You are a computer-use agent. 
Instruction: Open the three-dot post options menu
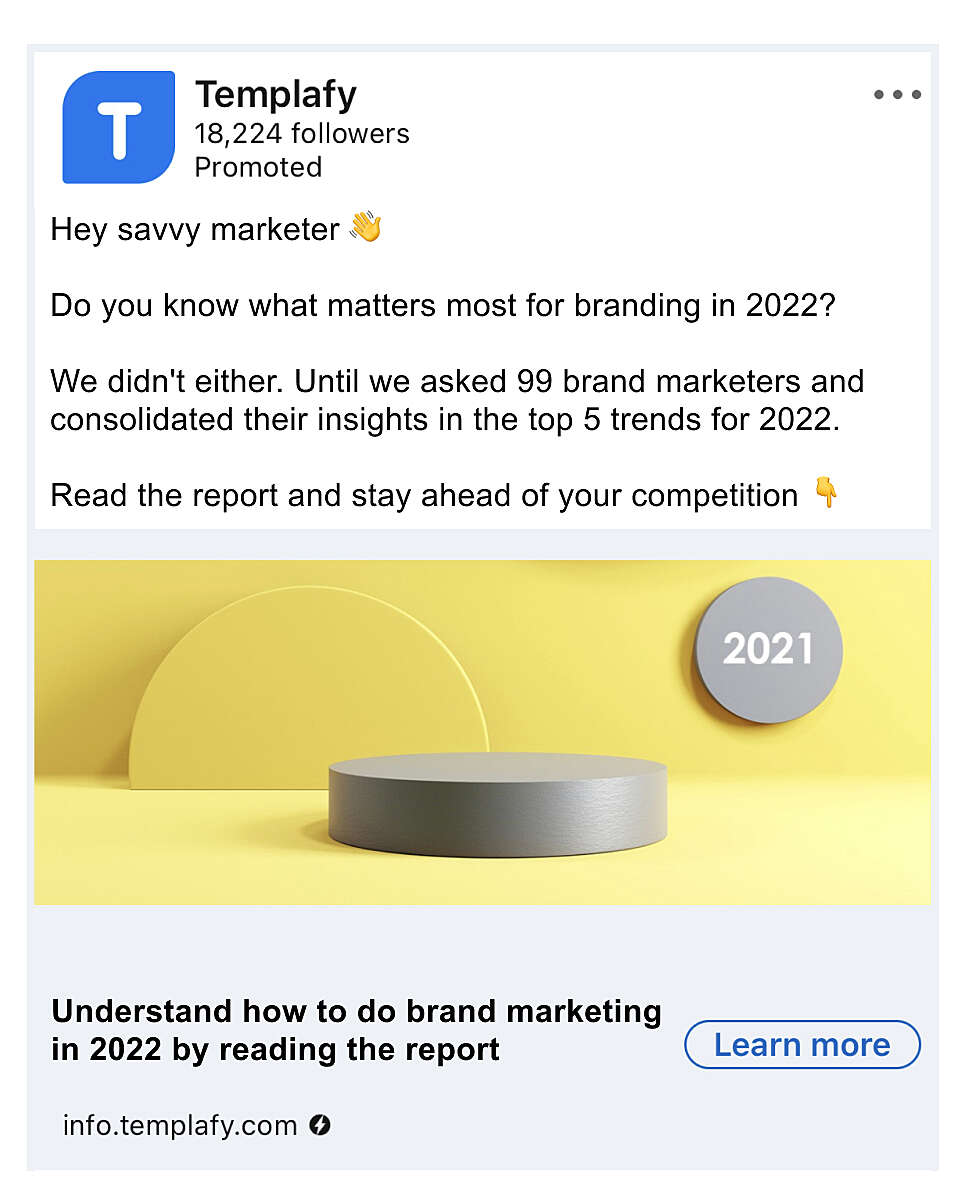coord(897,95)
